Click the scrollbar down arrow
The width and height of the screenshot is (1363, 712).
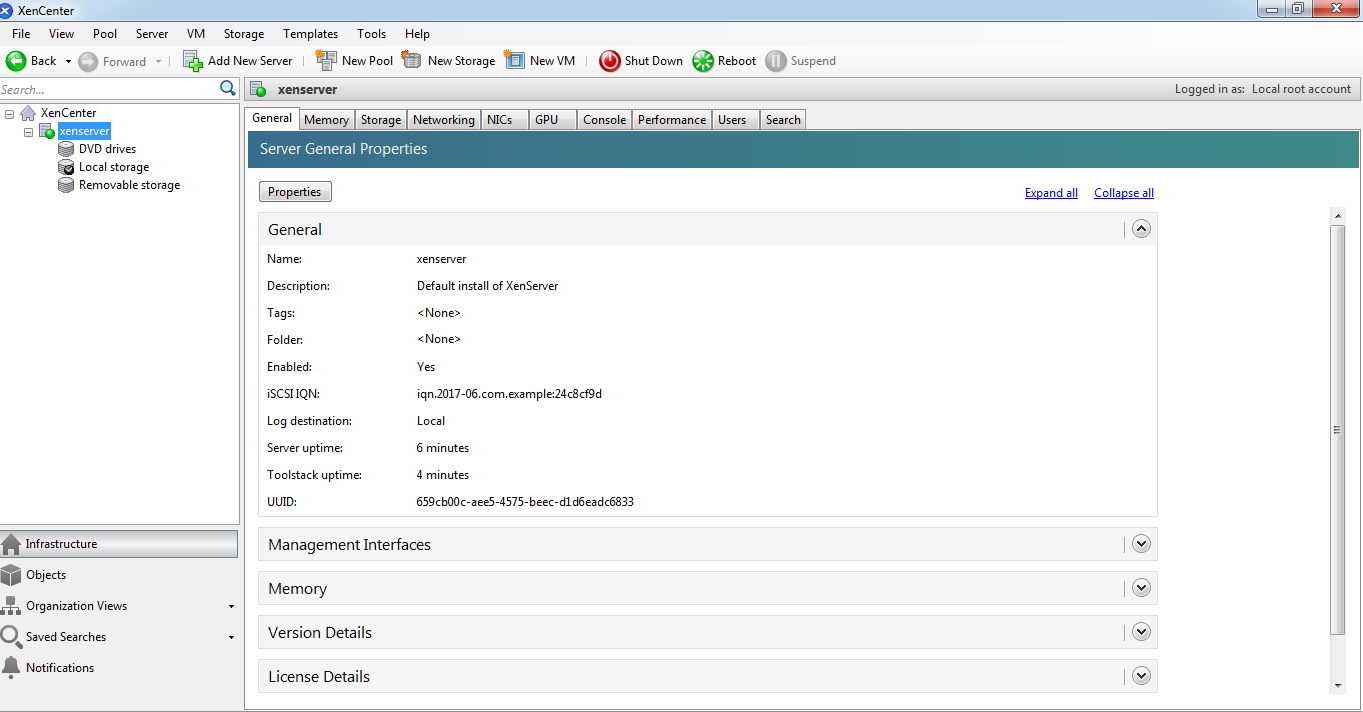(x=1338, y=686)
